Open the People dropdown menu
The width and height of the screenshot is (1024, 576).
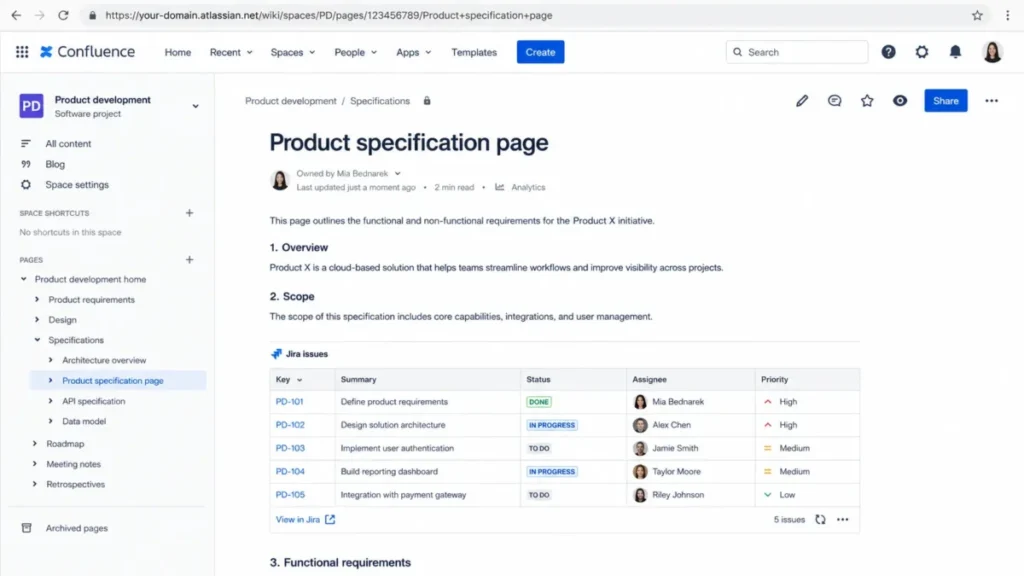[x=355, y=52]
